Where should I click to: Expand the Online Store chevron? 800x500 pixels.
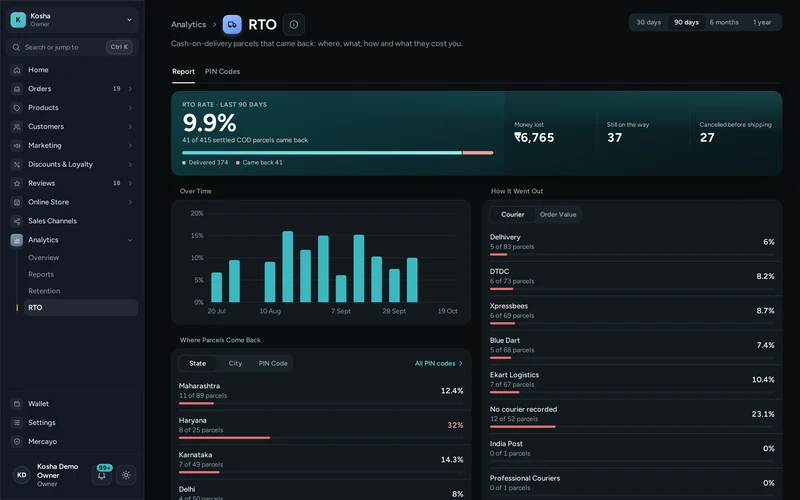[x=130, y=202]
